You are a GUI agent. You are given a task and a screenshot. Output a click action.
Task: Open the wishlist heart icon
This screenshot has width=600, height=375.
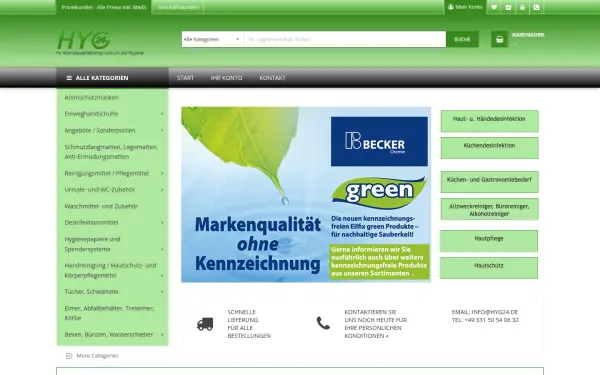tap(494, 7)
